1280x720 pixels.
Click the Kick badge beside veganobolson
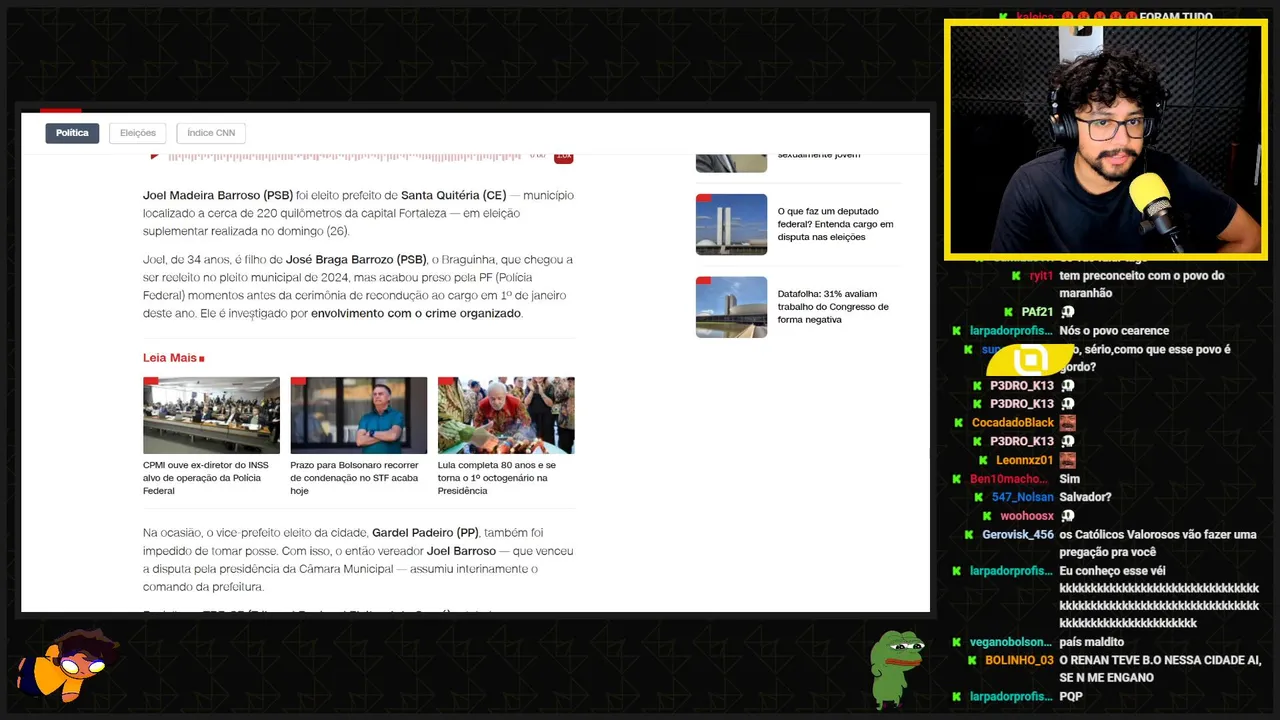coord(957,642)
